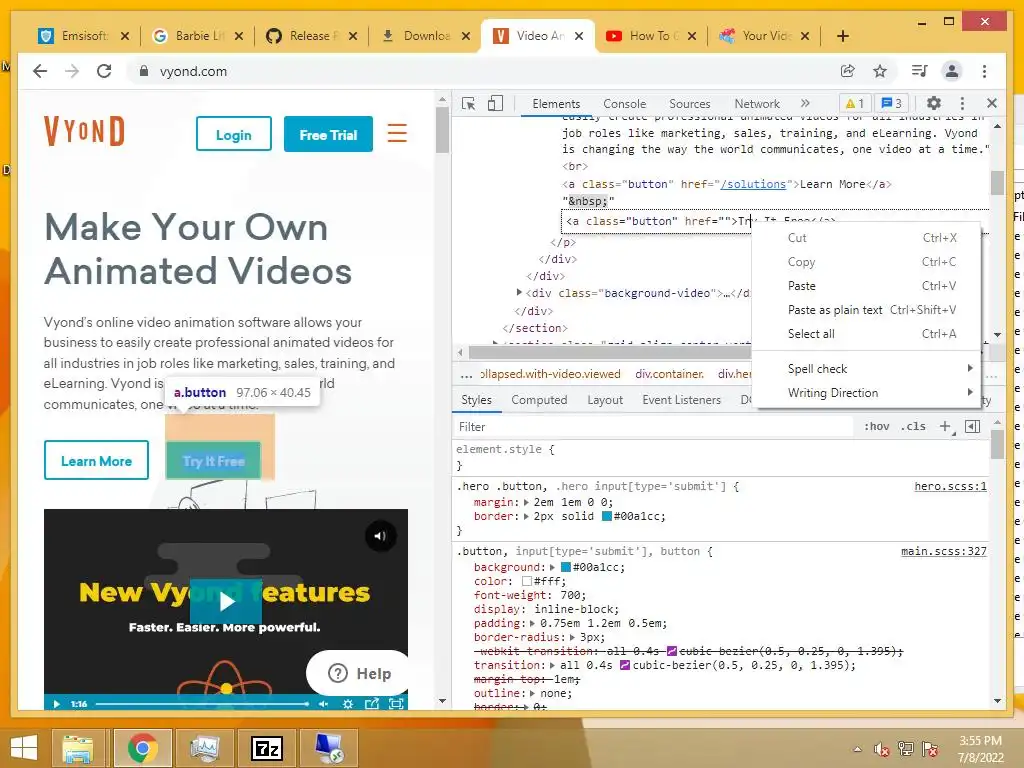Expand the transition shorthand property
Image resolution: width=1024 pixels, height=768 pixels.
(x=553, y=665)
